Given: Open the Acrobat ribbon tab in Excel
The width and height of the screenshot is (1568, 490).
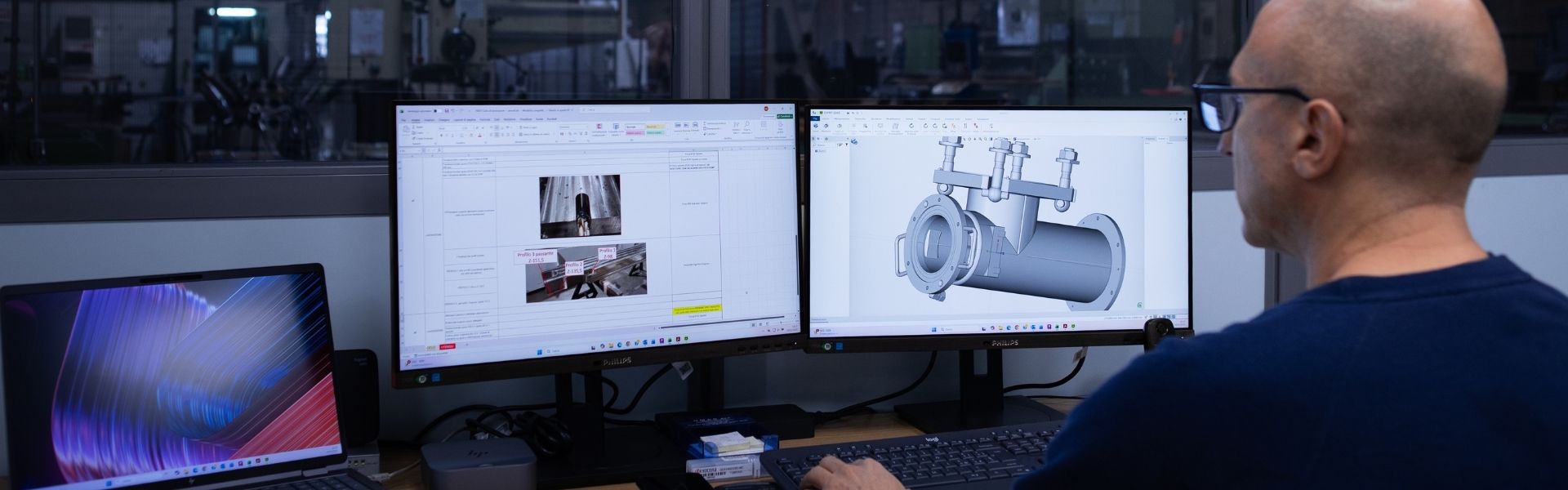Looking at the screenshot, I should click(x=551, y=119).
